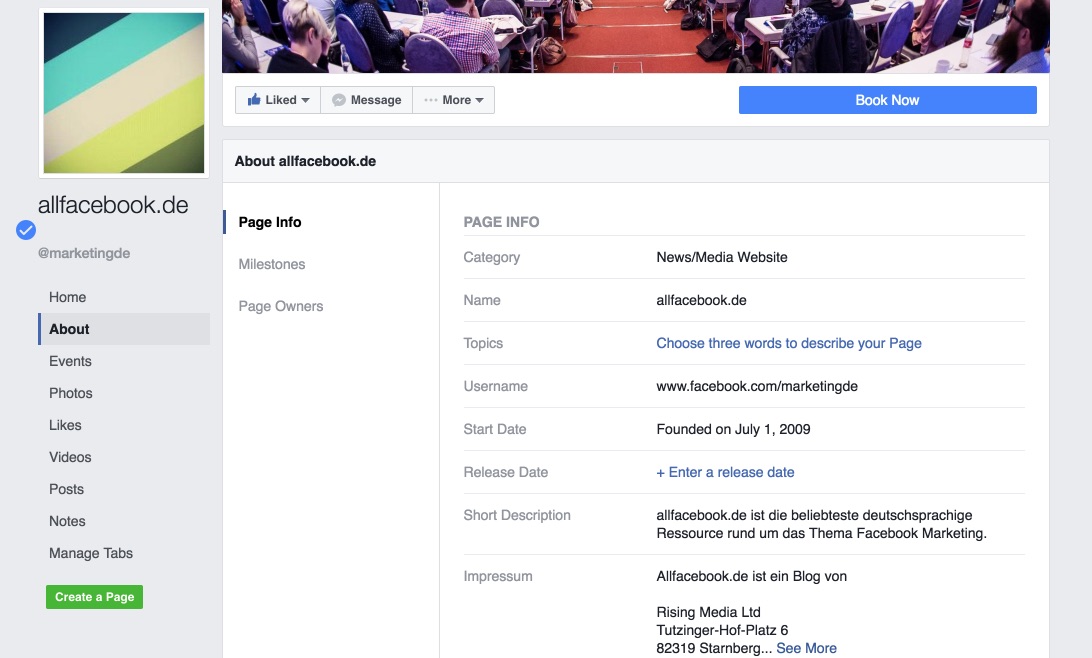The height and width of the screenshot is (658, 1092).
Task: Open the striped profile picture
Action: pos(124,93)
